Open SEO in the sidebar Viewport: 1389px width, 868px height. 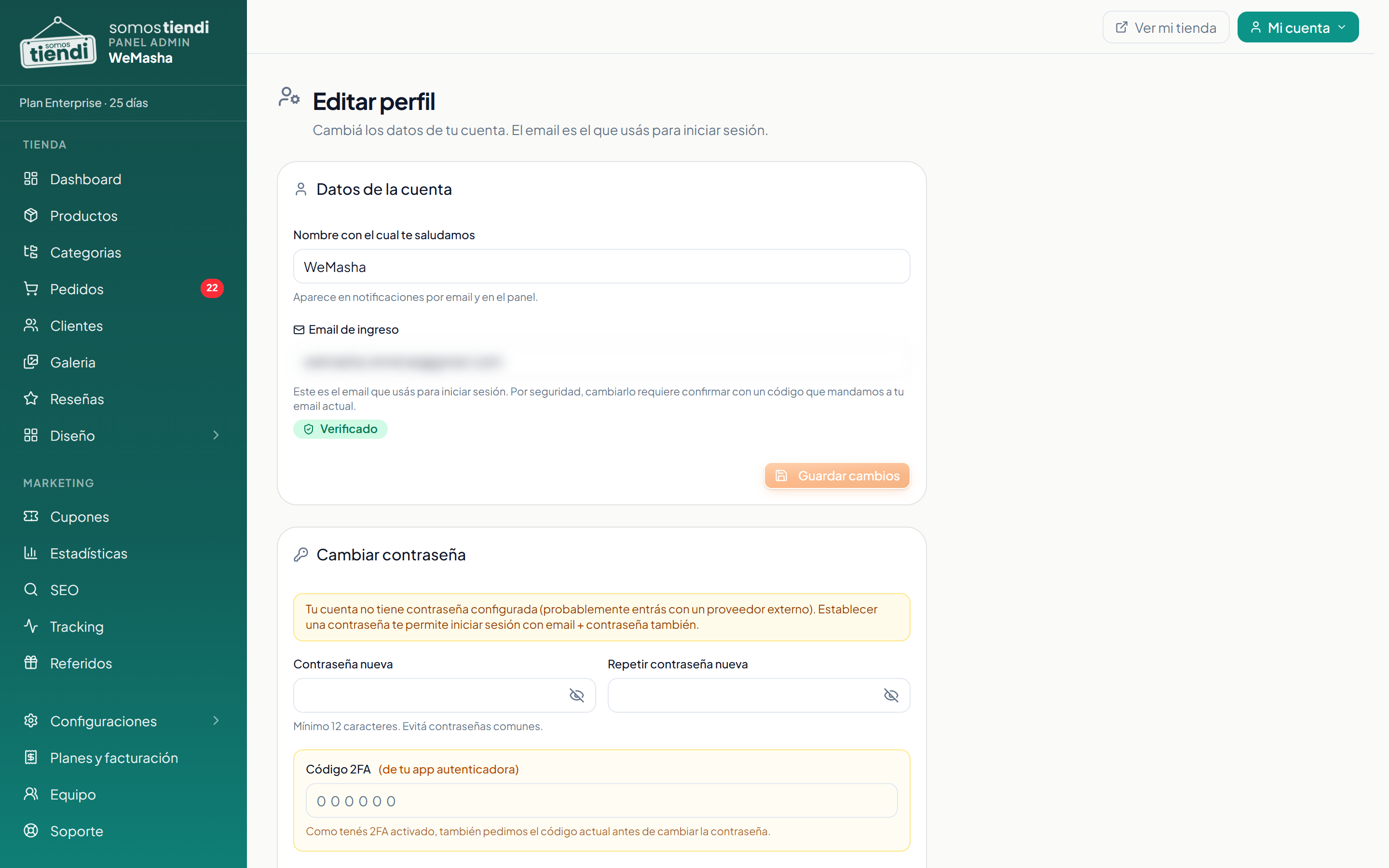point(123,590)
